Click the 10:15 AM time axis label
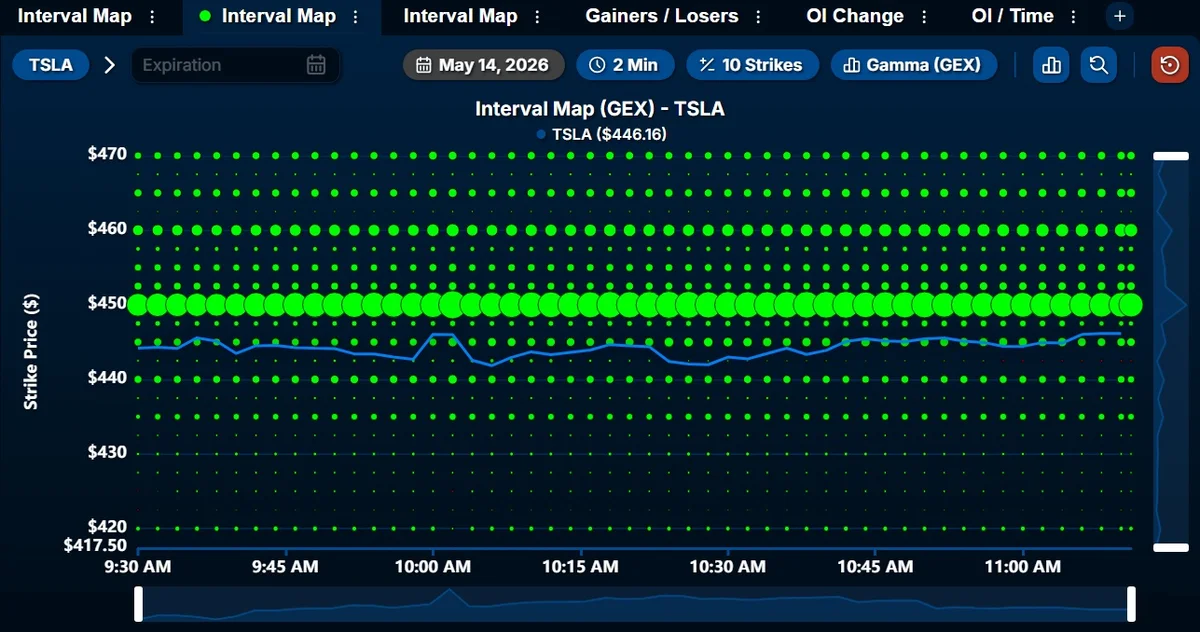This screenshot has width=1200, height=632. tap(581, 567)
